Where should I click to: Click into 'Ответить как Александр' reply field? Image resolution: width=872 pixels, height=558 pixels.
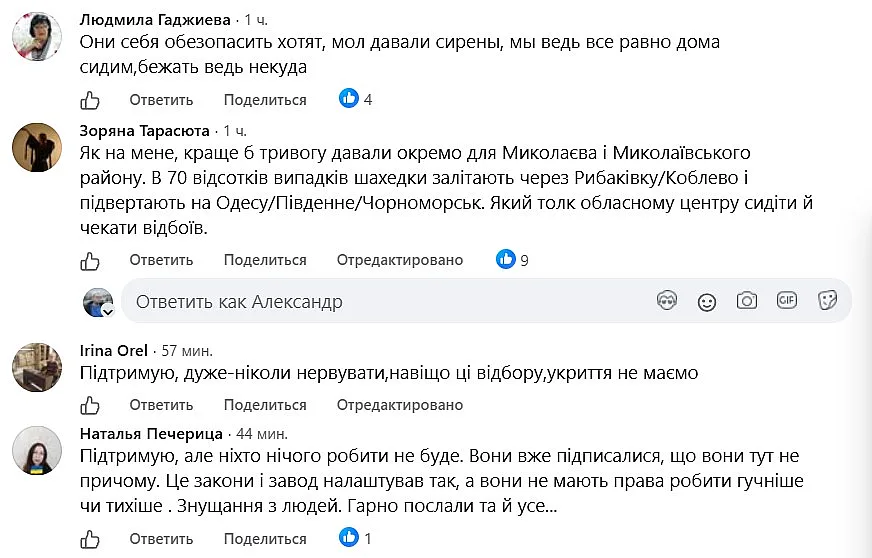pyautogui.click(x=389, y=302)
